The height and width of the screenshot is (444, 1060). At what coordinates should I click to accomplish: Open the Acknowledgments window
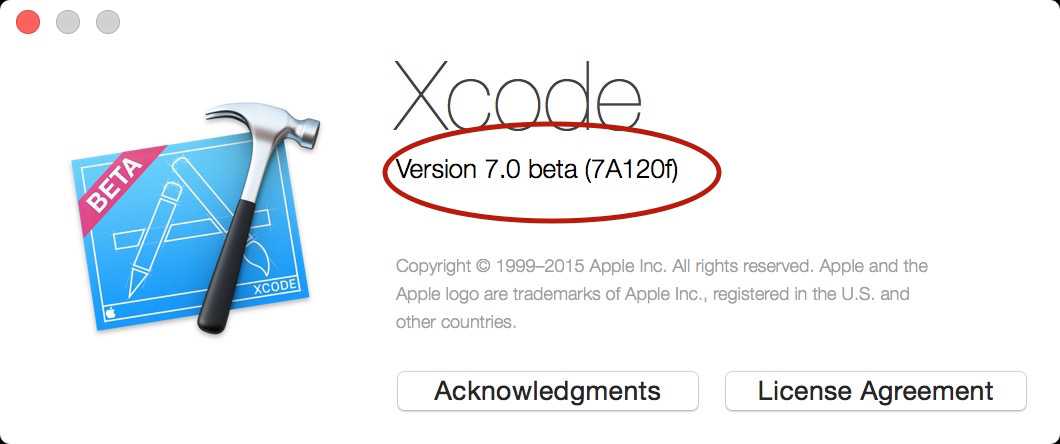[x=547, y=391]
